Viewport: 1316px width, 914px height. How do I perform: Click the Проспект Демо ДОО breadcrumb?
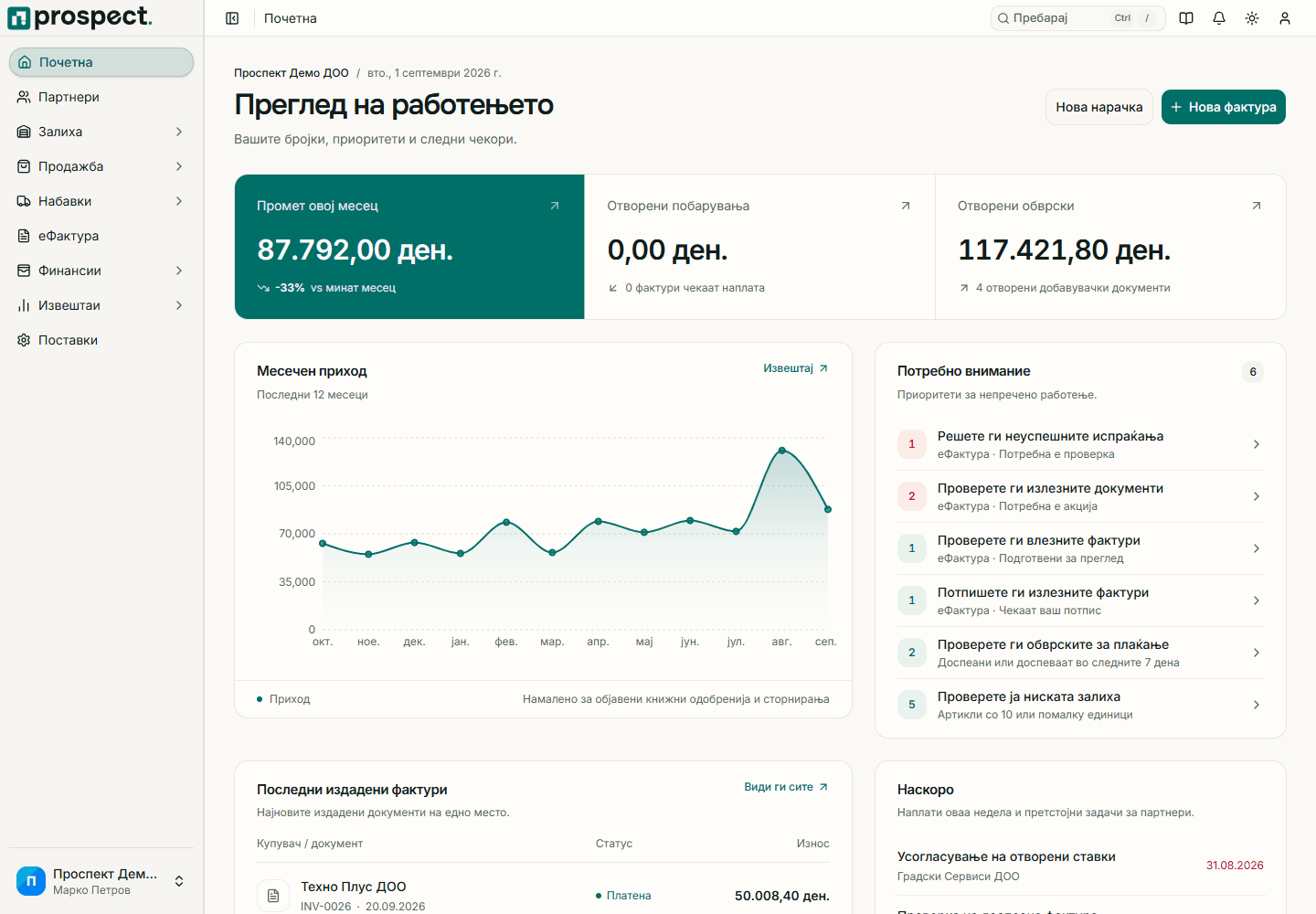pos(292,73)
